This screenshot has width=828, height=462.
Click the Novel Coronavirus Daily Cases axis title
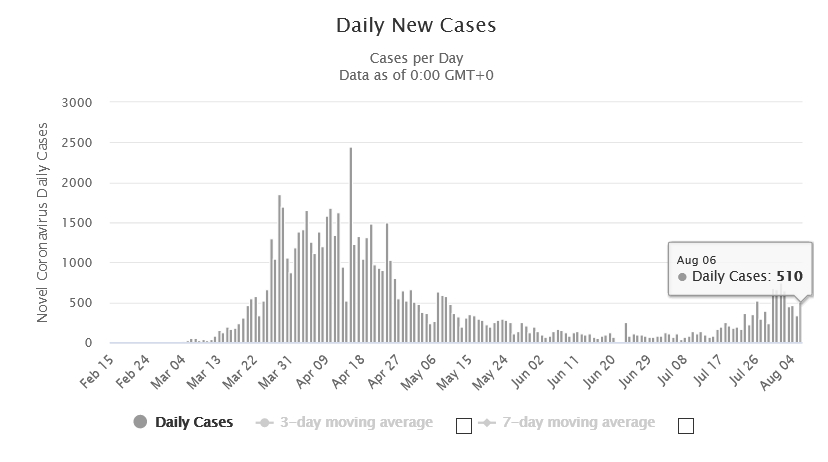pyautogui.click(x=42, y=222)
